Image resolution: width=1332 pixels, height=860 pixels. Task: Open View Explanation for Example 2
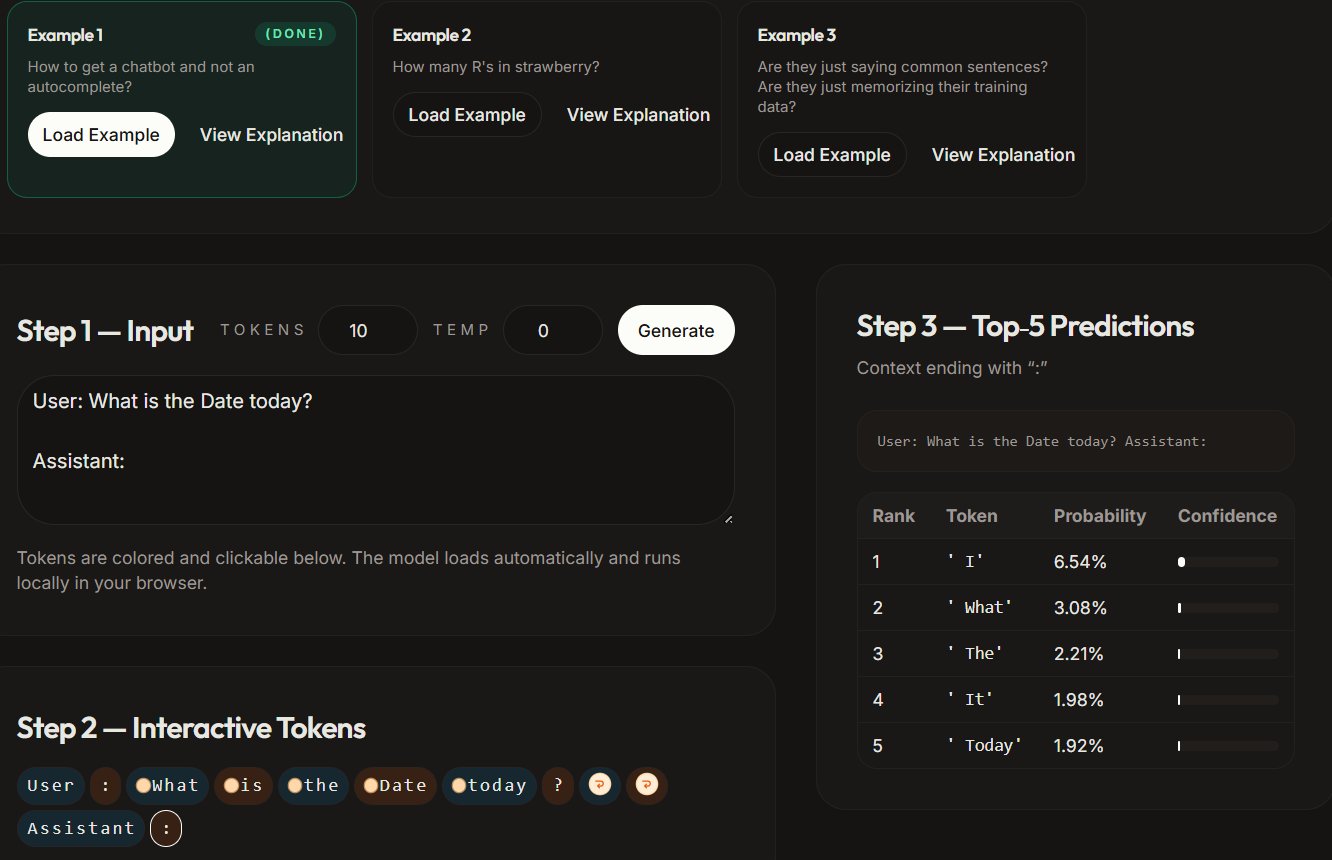click(638, 115)
